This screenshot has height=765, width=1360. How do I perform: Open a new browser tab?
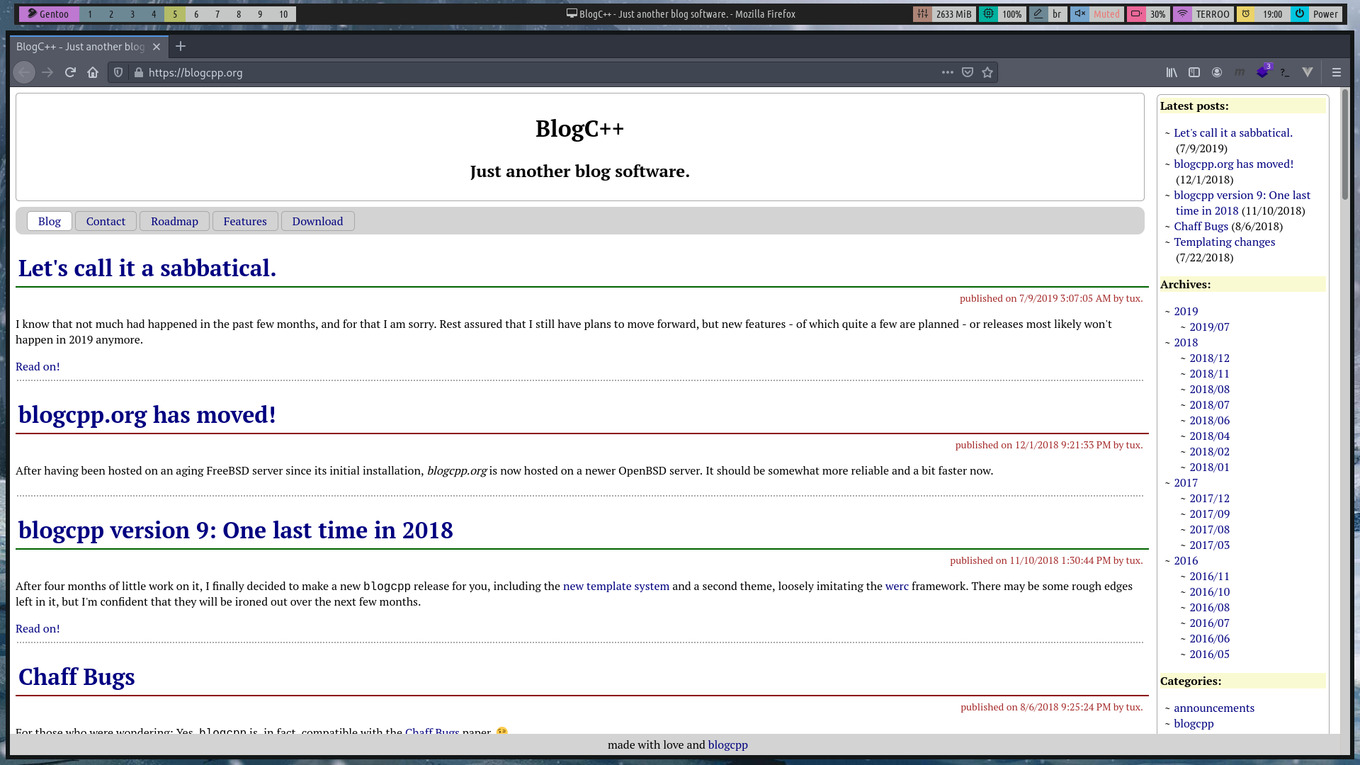click(x=180, y=46)
